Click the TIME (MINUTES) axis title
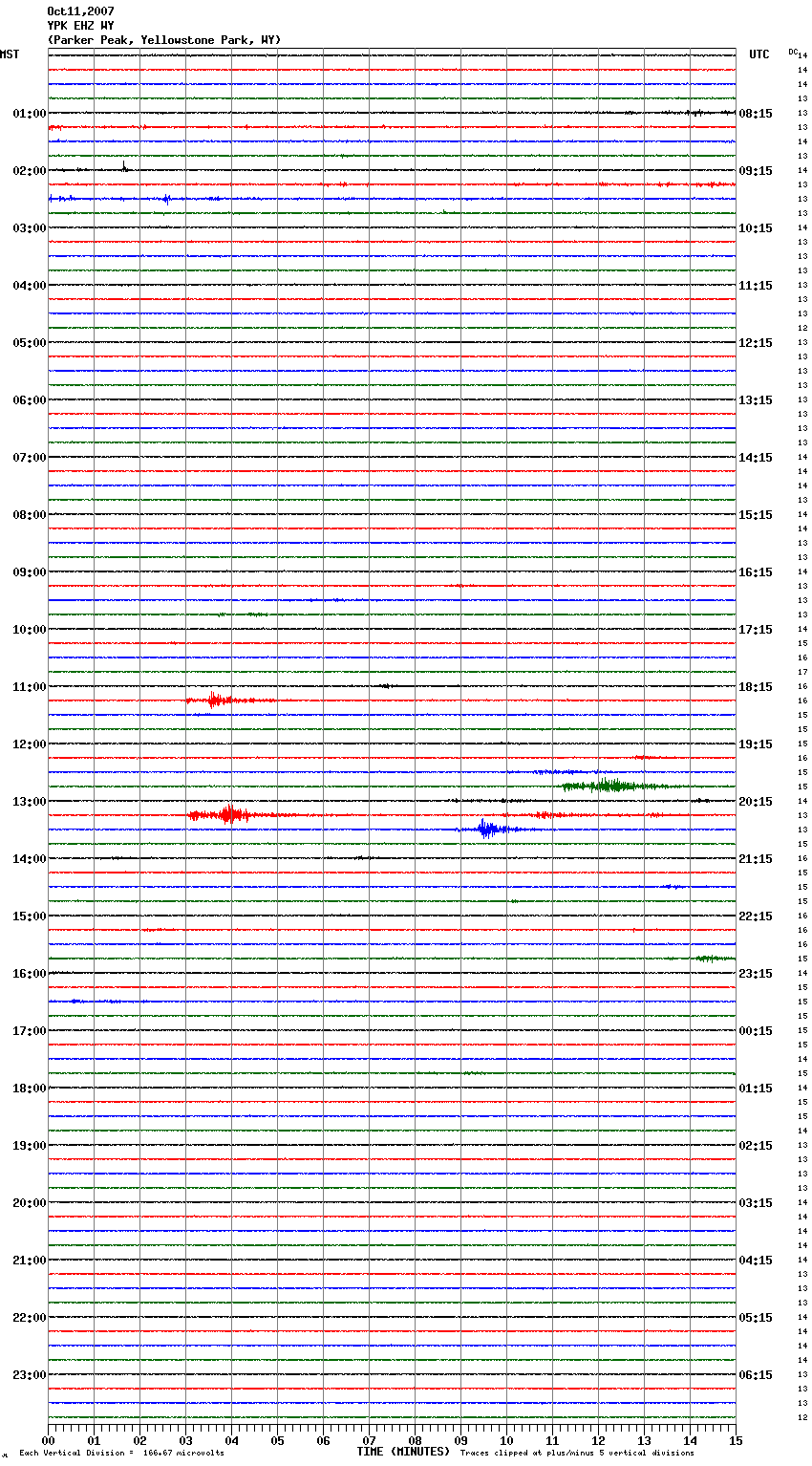The width and height of the screenshot is (812, 1466). tap(403, 1452)
